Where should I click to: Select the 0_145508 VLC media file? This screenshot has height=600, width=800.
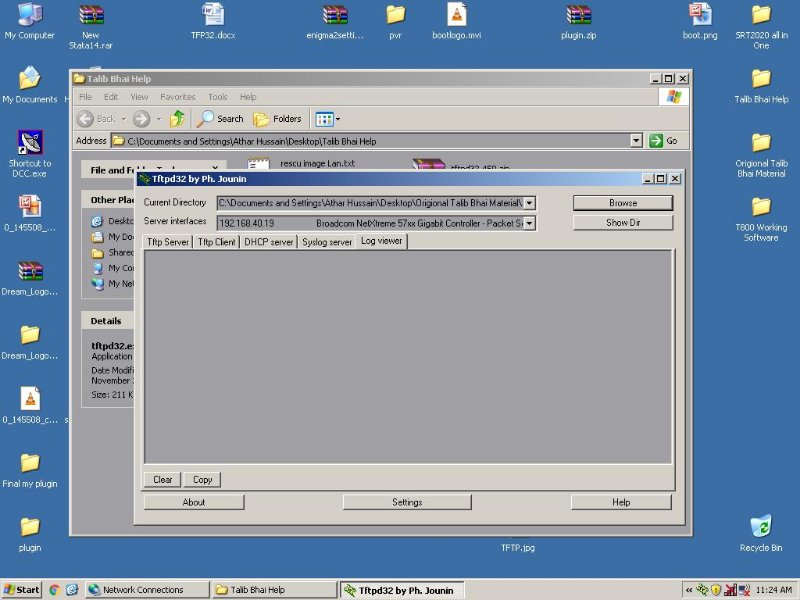tap(30, 406)
